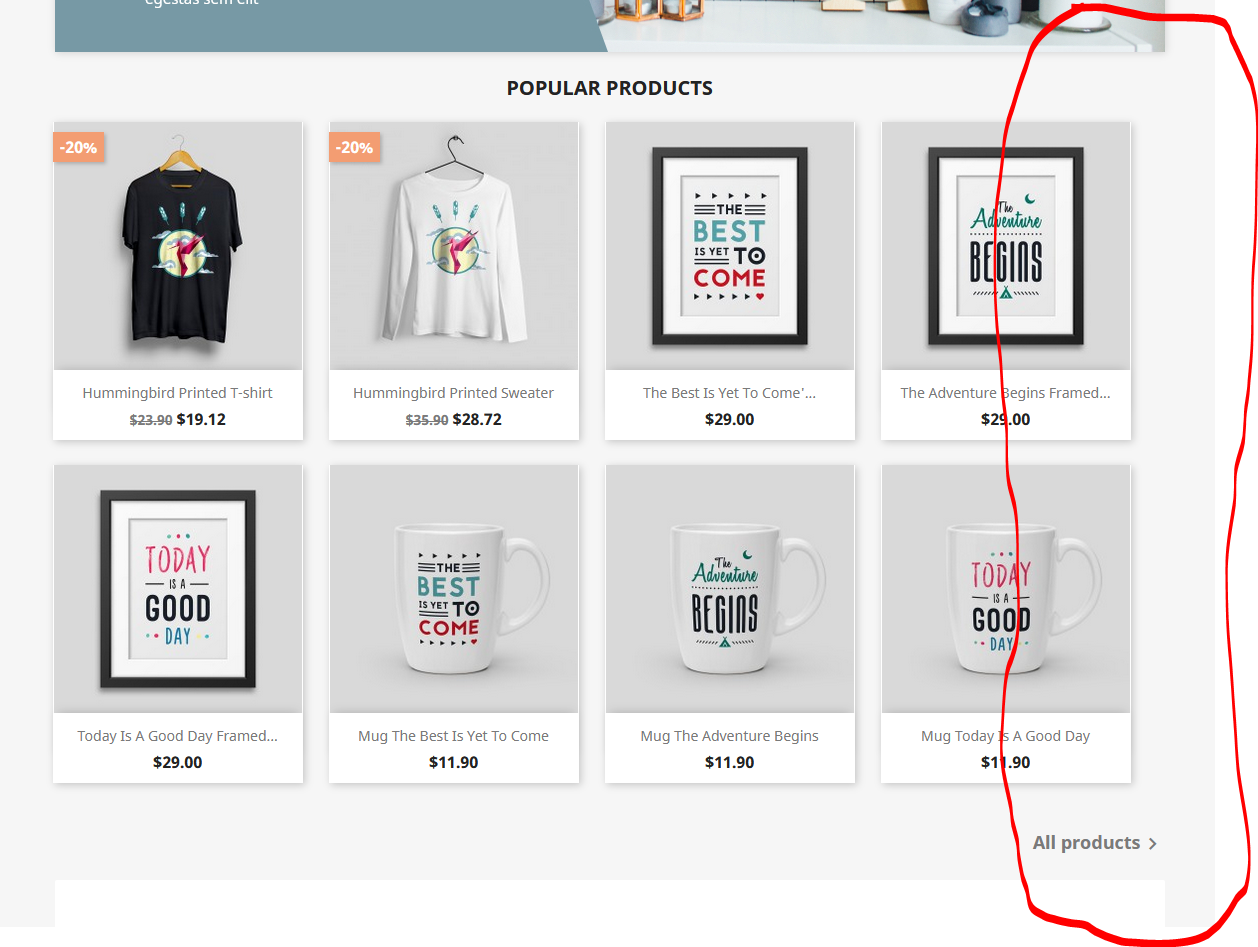This screenshot has height=947, width=1258.
Task: Open the Mug The Adventure Begins image
Action: pos(730,589)
